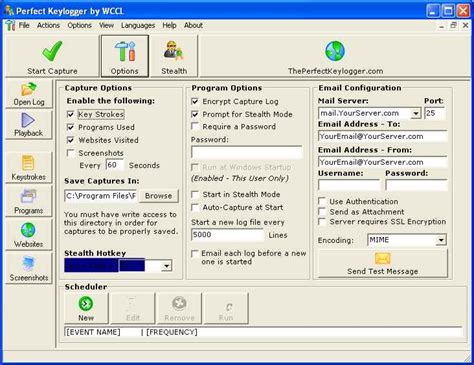The image size is (474, 365).
Task: Enable Require a Password checkbox
Action: click(195, 127)
